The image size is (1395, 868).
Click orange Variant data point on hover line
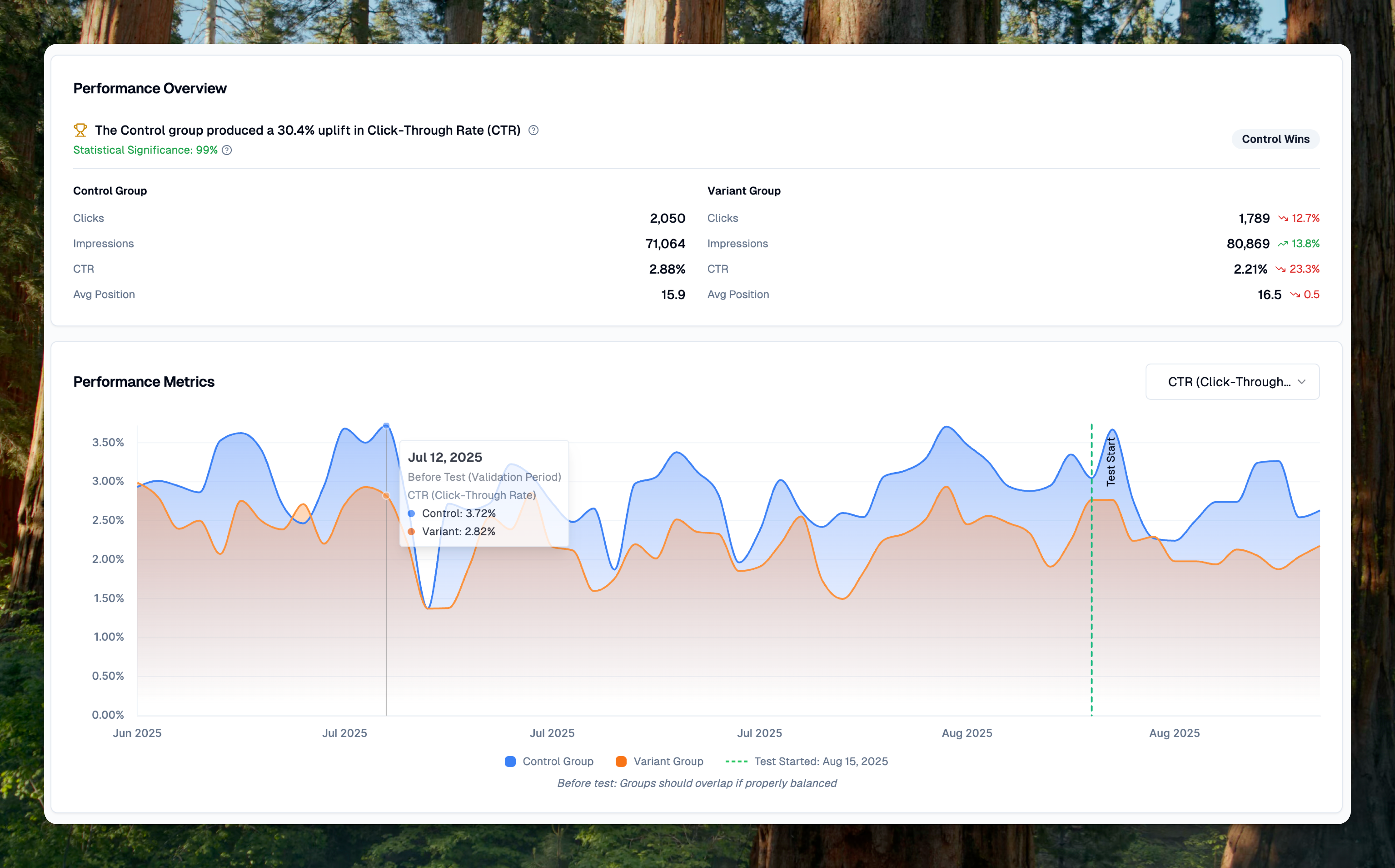click(386, 495)
